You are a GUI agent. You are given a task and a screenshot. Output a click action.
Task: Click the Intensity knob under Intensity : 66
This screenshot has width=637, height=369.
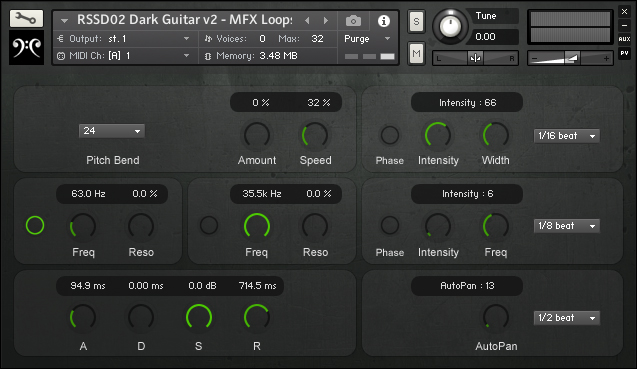point(438,135)
